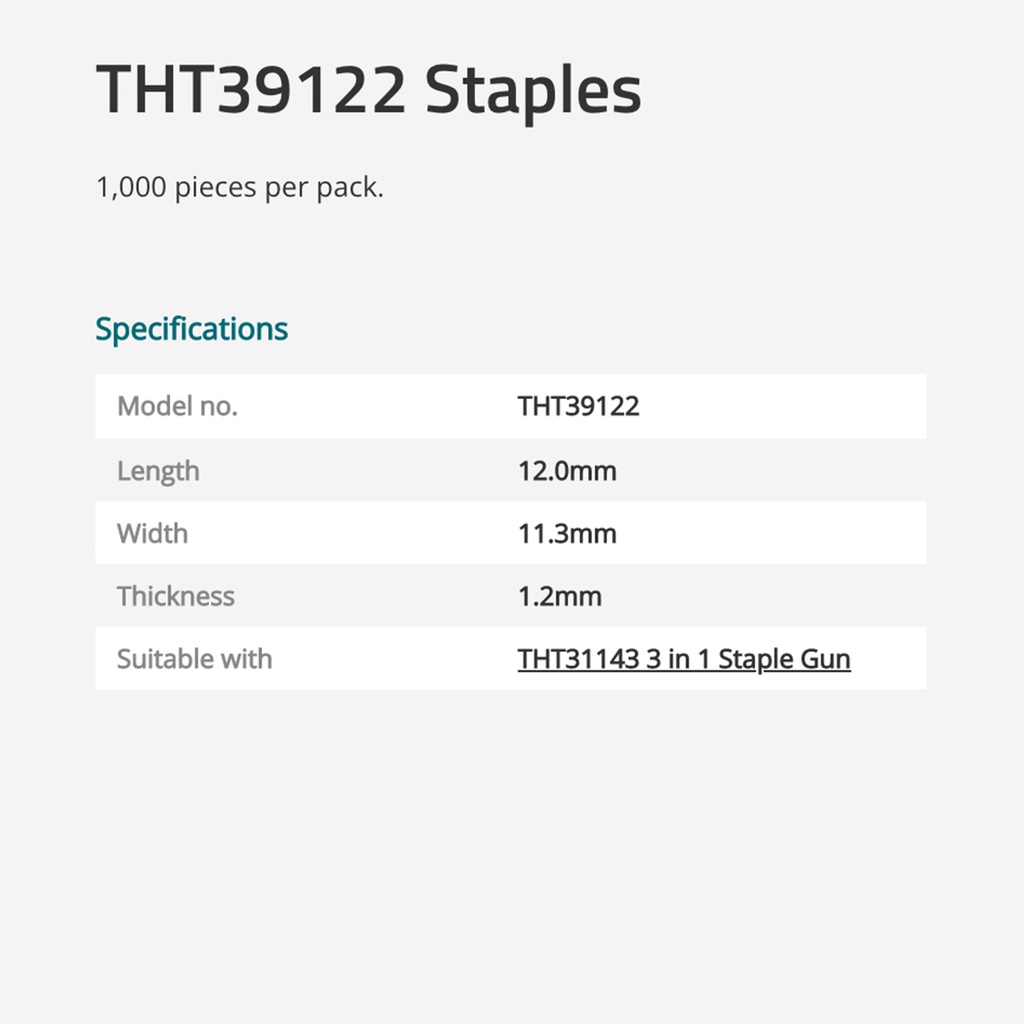Select the Thickness row label
This screenshot has width=1024, height=1024.
coord(175,596)
